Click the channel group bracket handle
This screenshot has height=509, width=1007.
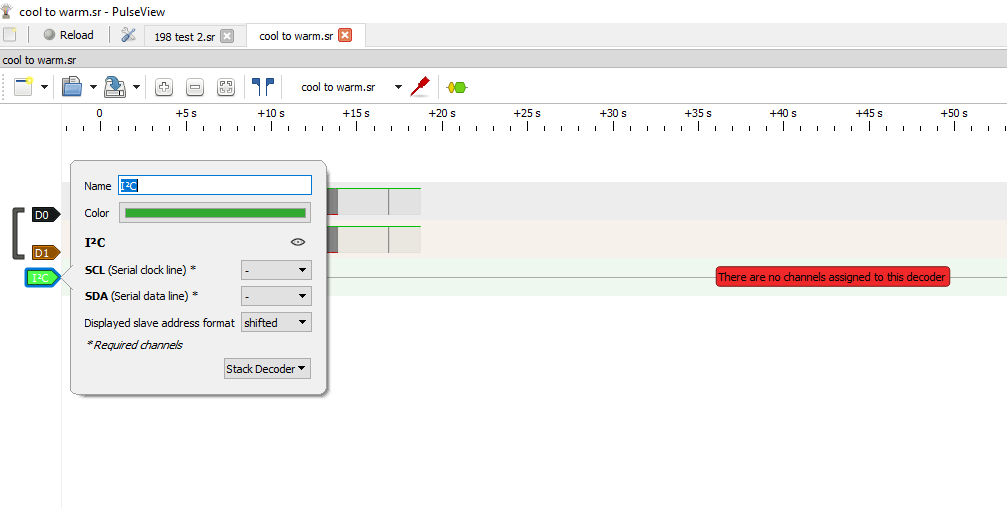point(19,234)
